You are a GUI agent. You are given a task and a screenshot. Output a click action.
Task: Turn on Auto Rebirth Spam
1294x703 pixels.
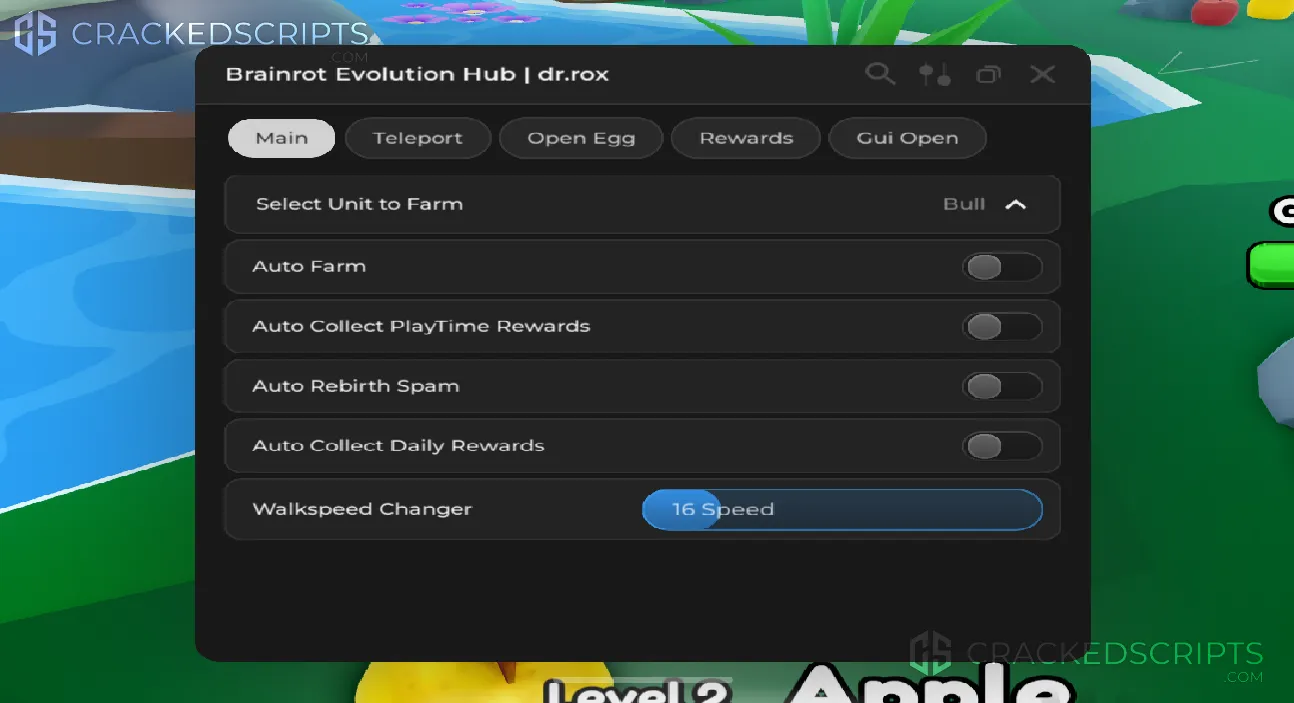click(1002, 386)
